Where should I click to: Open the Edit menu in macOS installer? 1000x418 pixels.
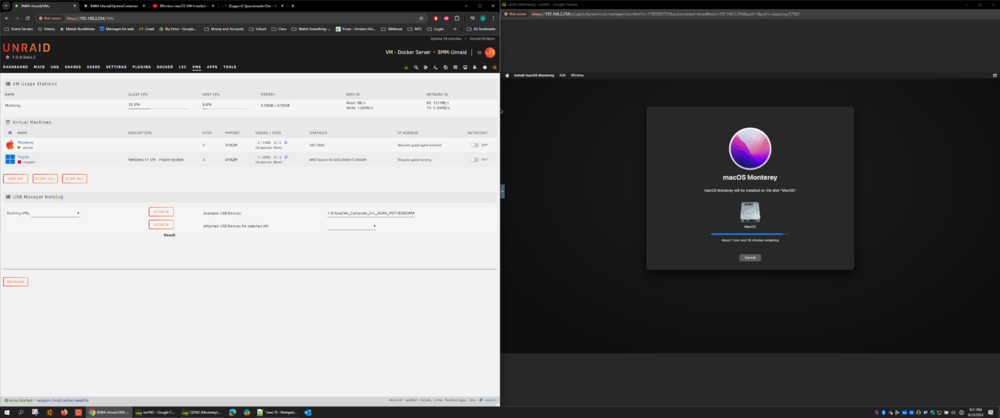(562, 75)
